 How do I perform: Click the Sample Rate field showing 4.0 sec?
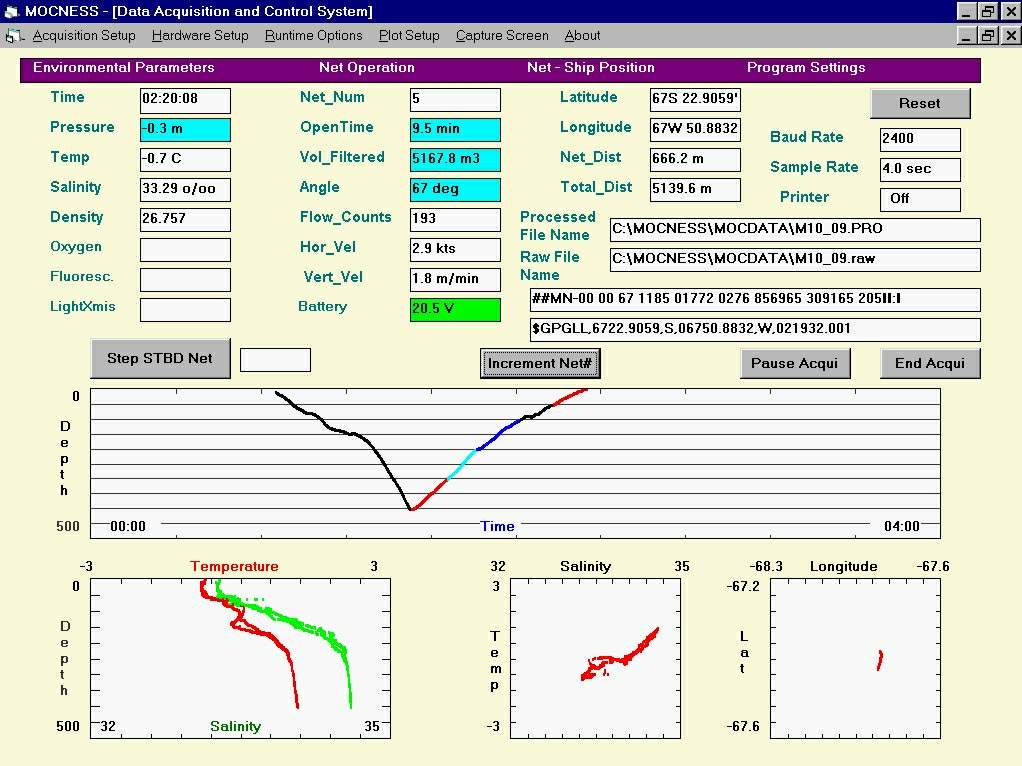click(x=920, y=169)
